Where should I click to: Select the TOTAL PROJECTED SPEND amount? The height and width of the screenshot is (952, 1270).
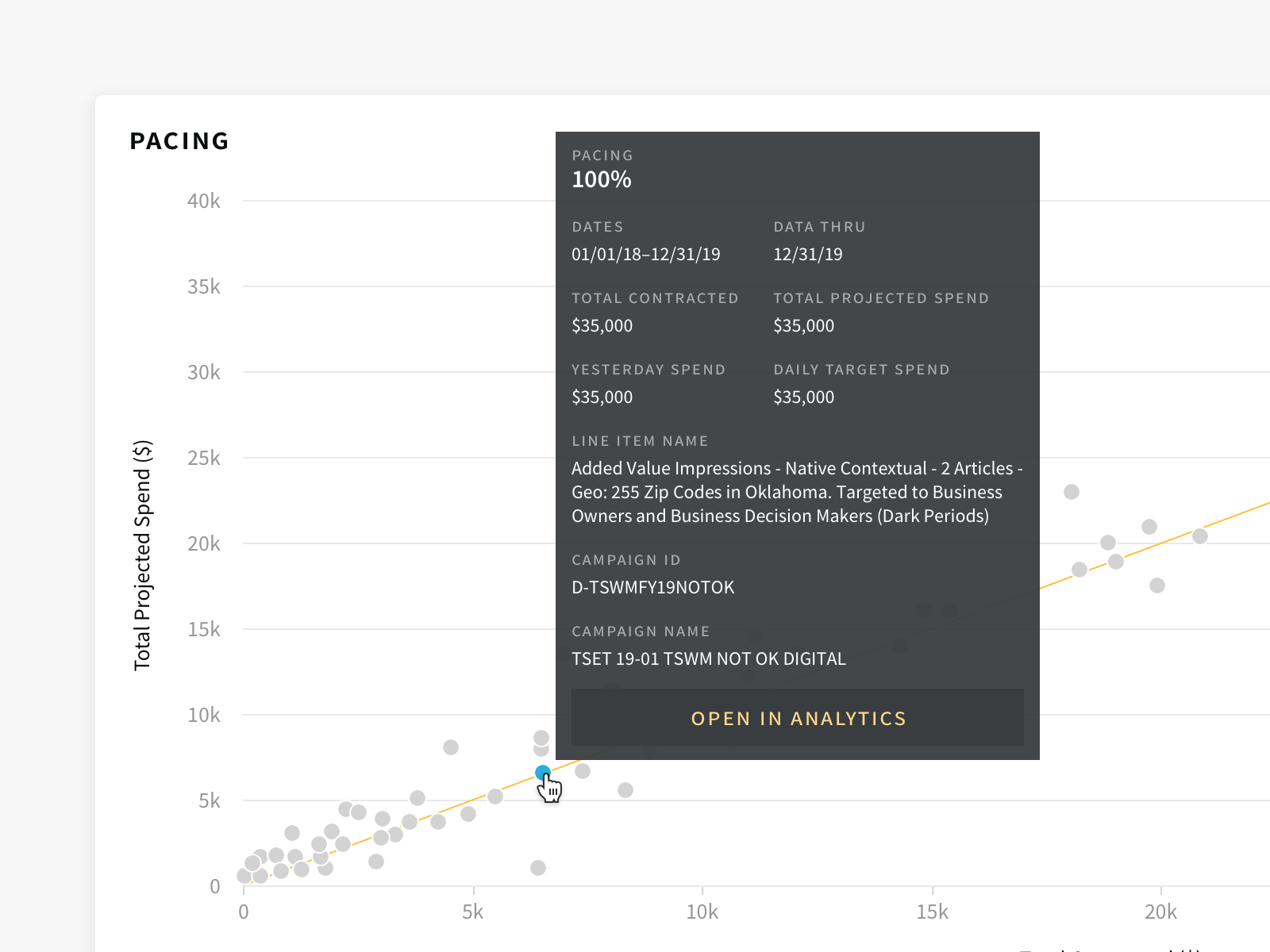pos(803,325)
